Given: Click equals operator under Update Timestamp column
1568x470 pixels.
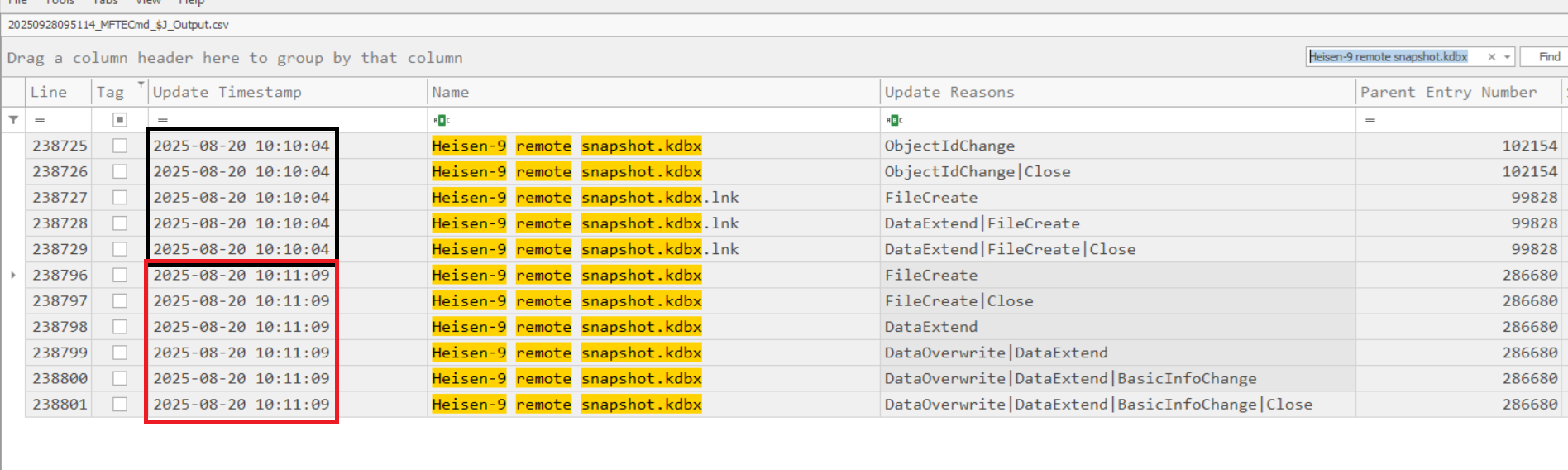Looking at the screenshot, I should [x=163, y=120].
